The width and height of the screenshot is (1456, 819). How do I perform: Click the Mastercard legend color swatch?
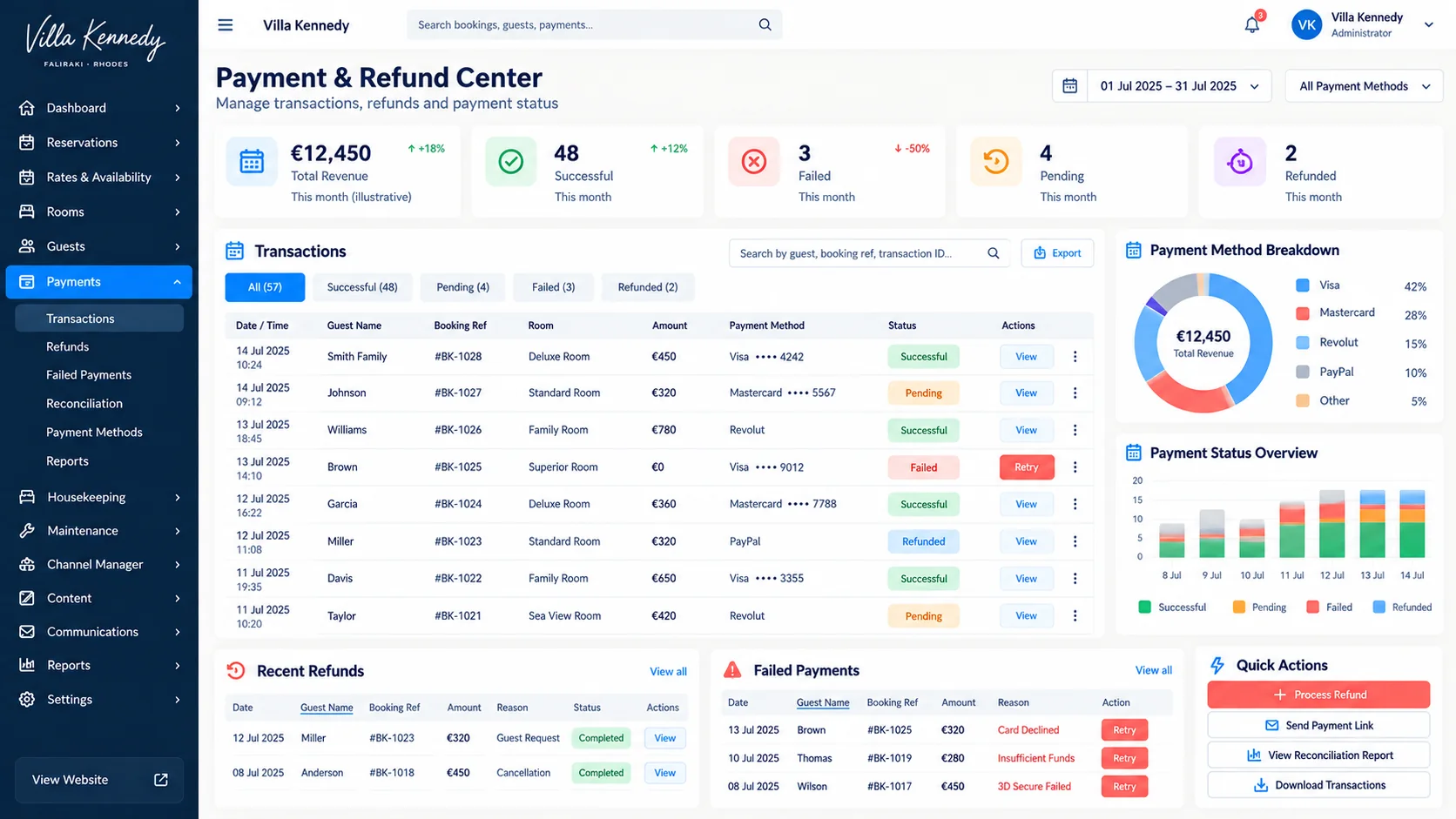pyautogui.click(x=1303, y=313)
